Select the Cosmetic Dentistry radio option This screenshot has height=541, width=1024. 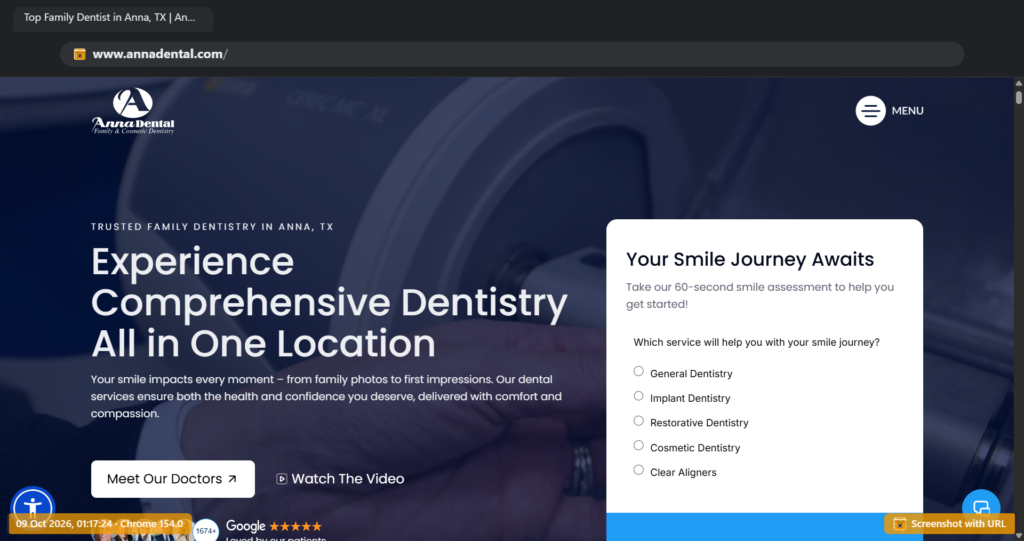[x=639, y=445]
